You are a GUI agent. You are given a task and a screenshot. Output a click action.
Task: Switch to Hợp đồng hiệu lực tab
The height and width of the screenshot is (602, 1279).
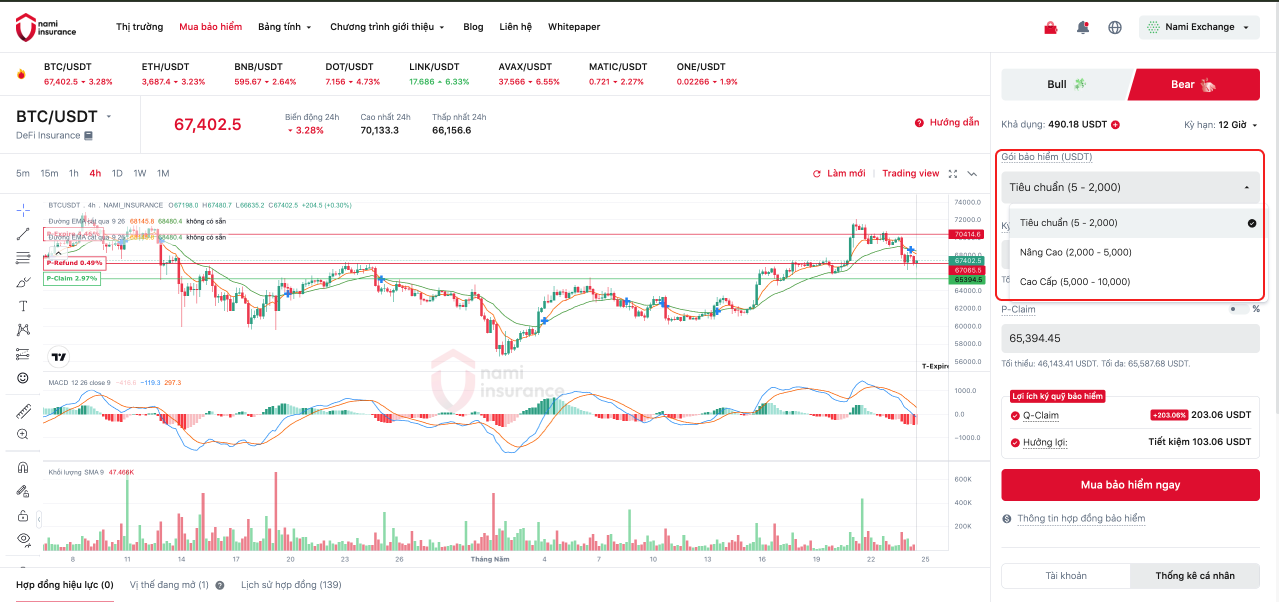(x=65, y=585)
